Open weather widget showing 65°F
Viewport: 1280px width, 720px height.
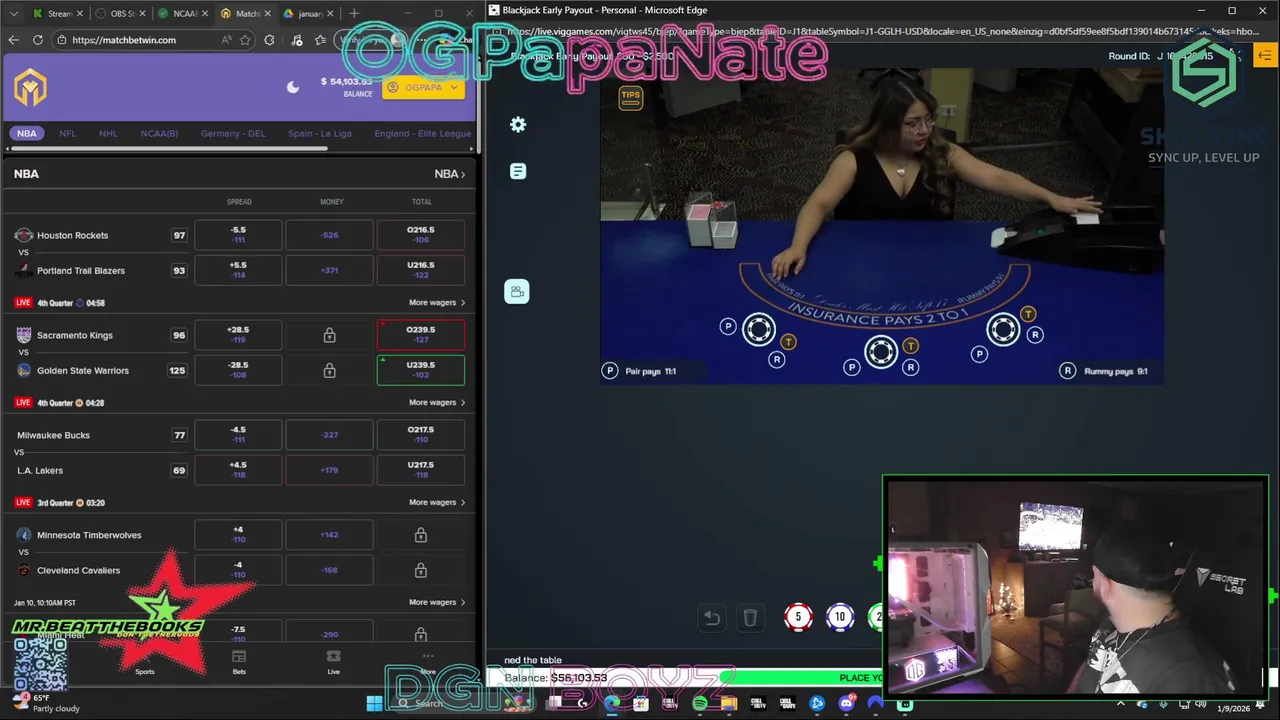pos(47,703)
